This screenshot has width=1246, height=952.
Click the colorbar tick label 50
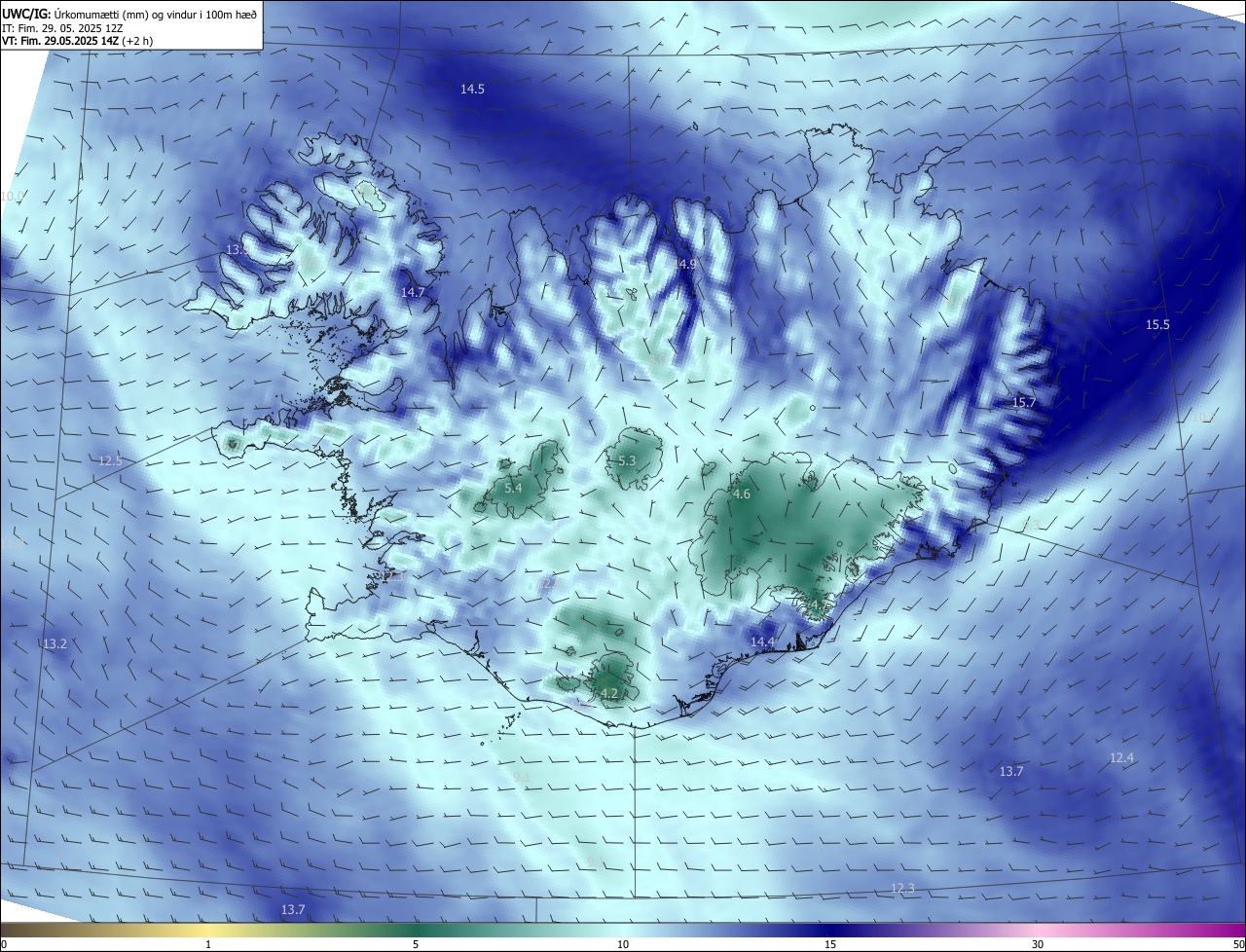point(1237,944)
